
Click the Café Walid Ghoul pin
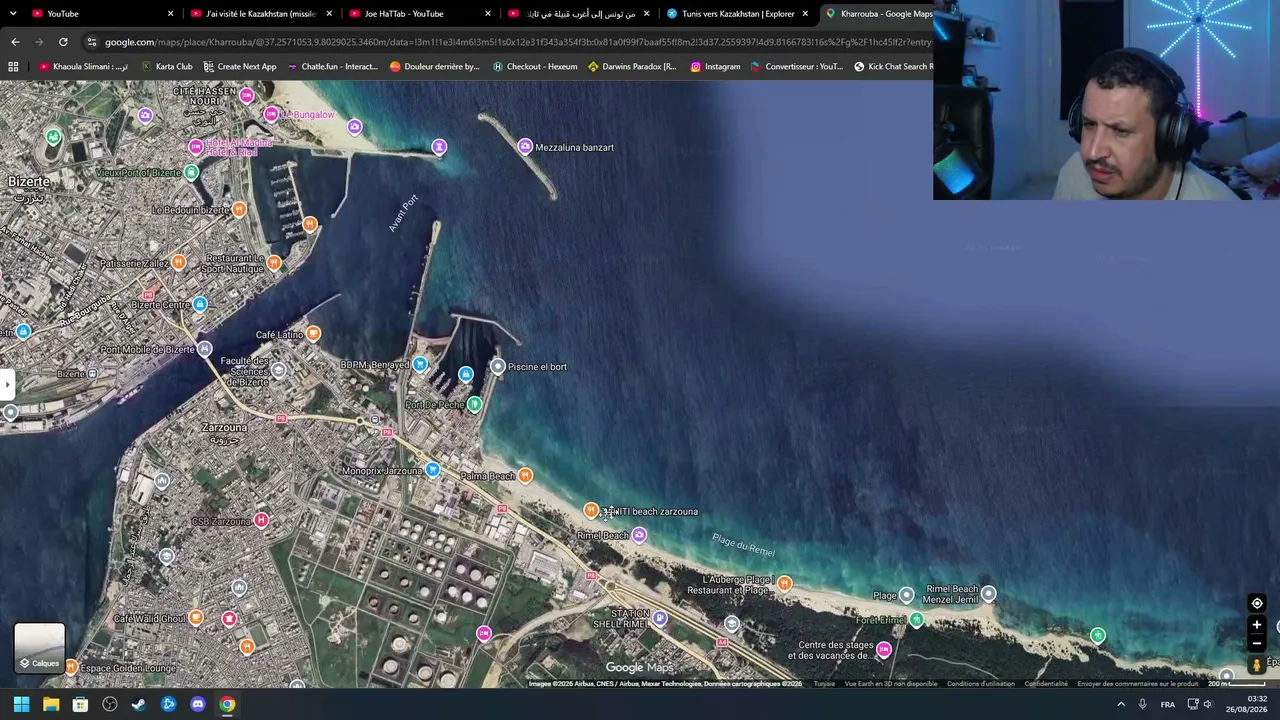click(x=196, y=618)
